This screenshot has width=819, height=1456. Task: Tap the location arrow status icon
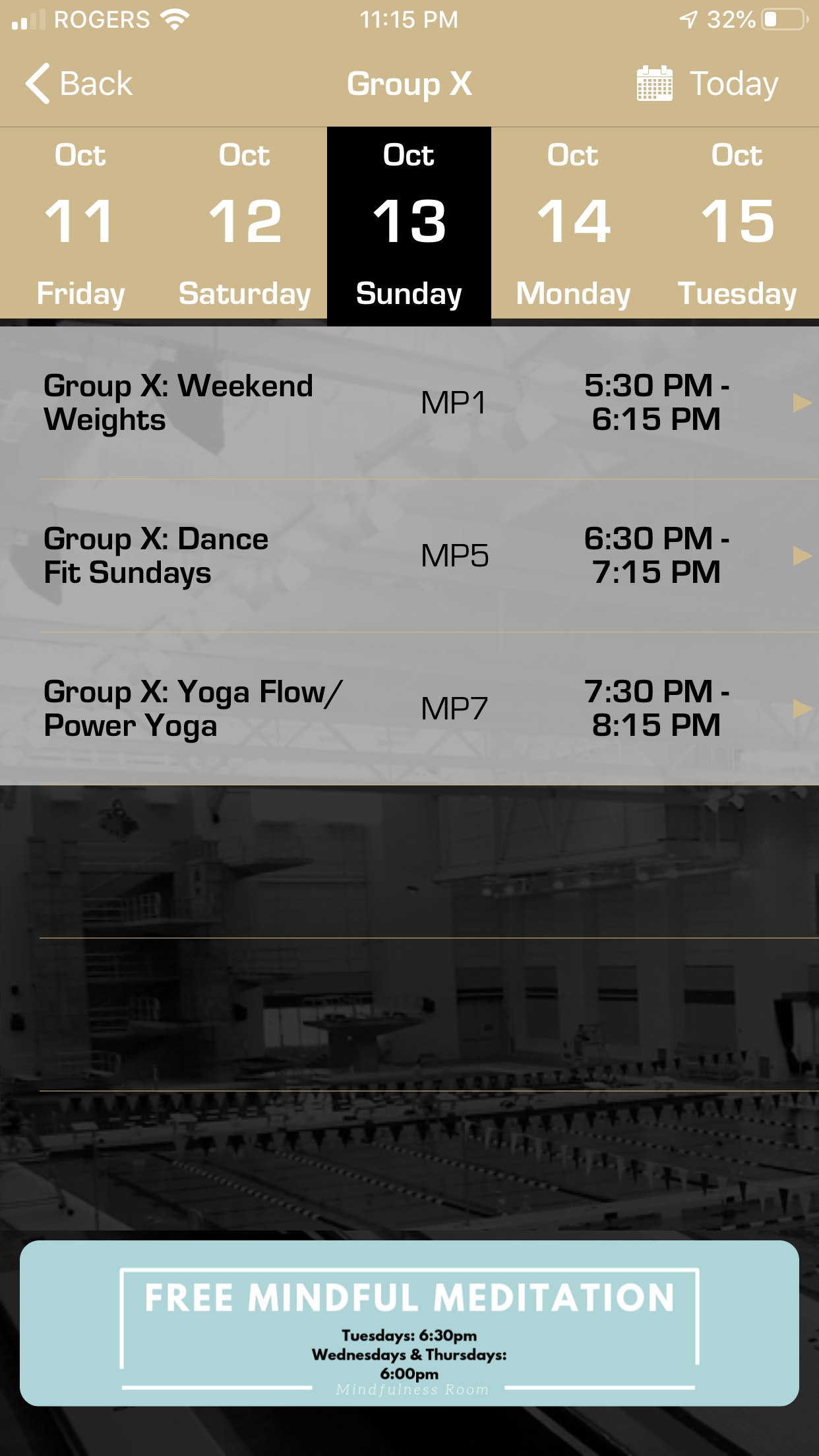coord(688,19)
